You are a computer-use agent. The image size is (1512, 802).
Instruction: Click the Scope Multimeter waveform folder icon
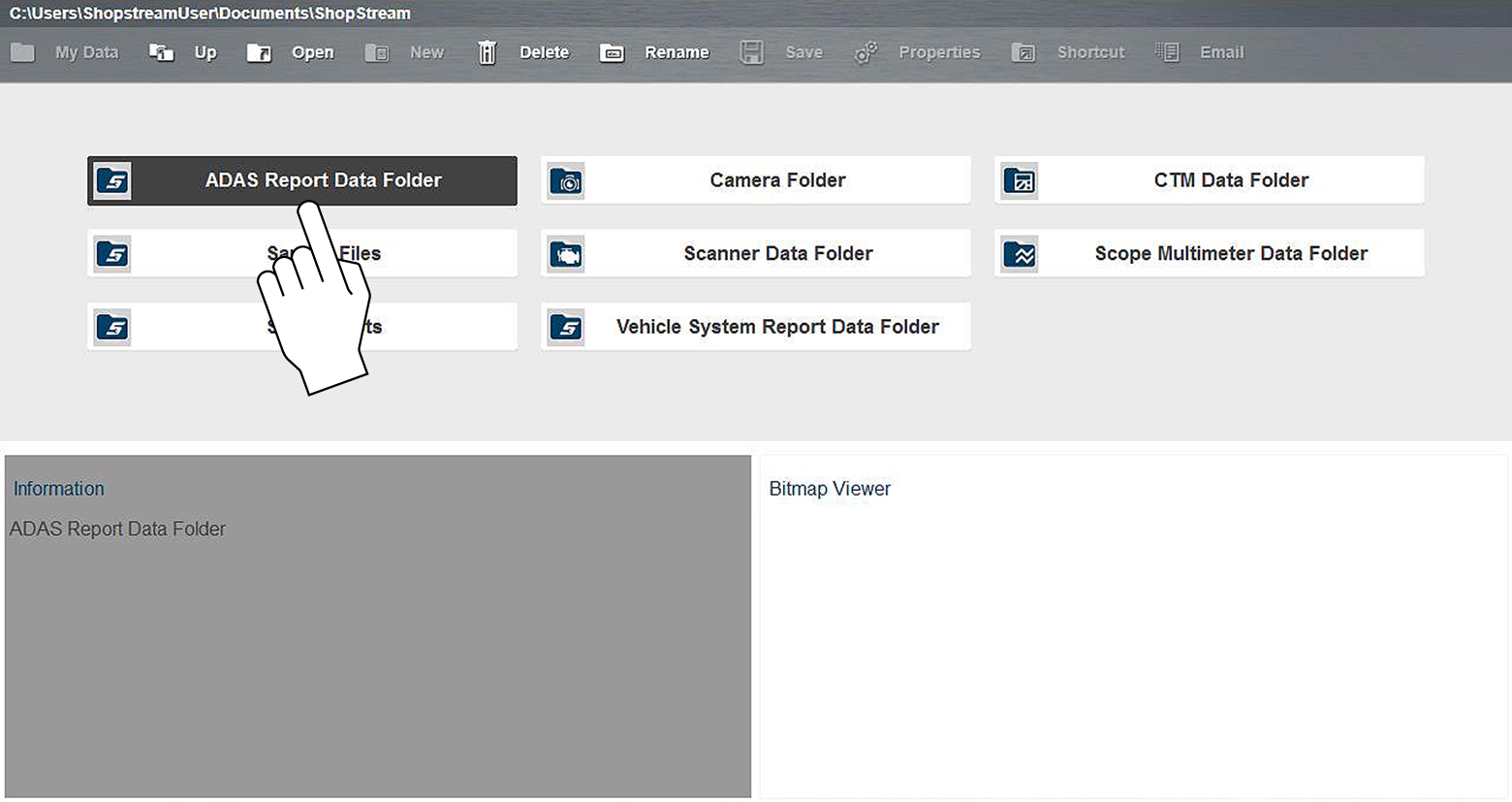[1020, 254]
